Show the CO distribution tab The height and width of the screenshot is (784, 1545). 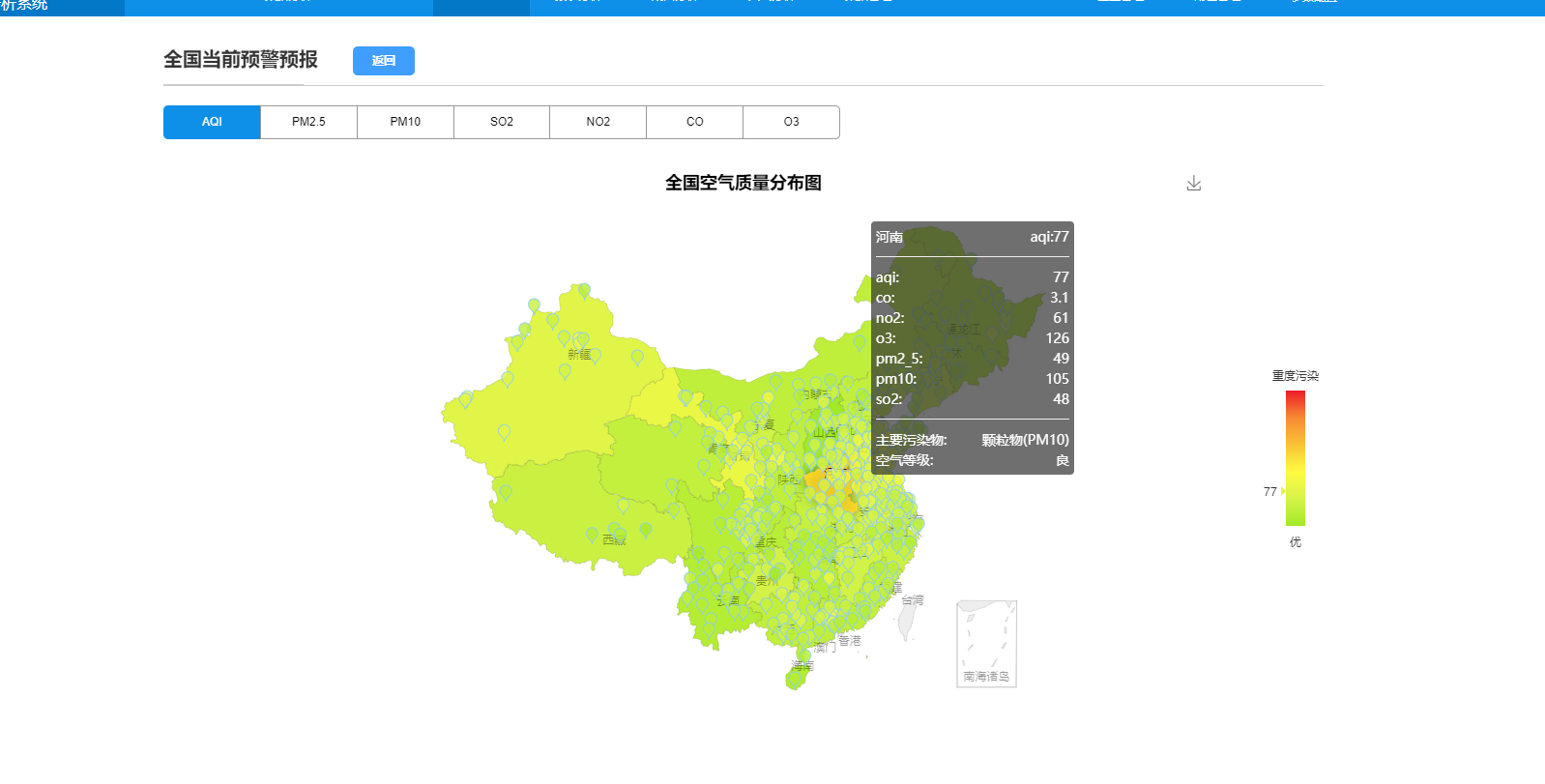tap(695, 122)
